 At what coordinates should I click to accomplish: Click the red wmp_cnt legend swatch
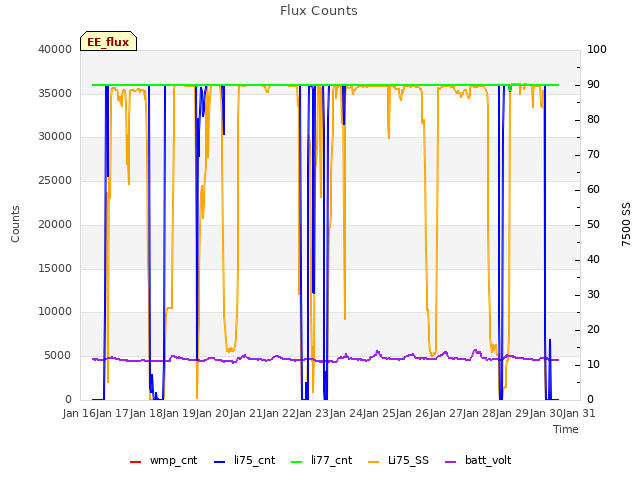135,462
